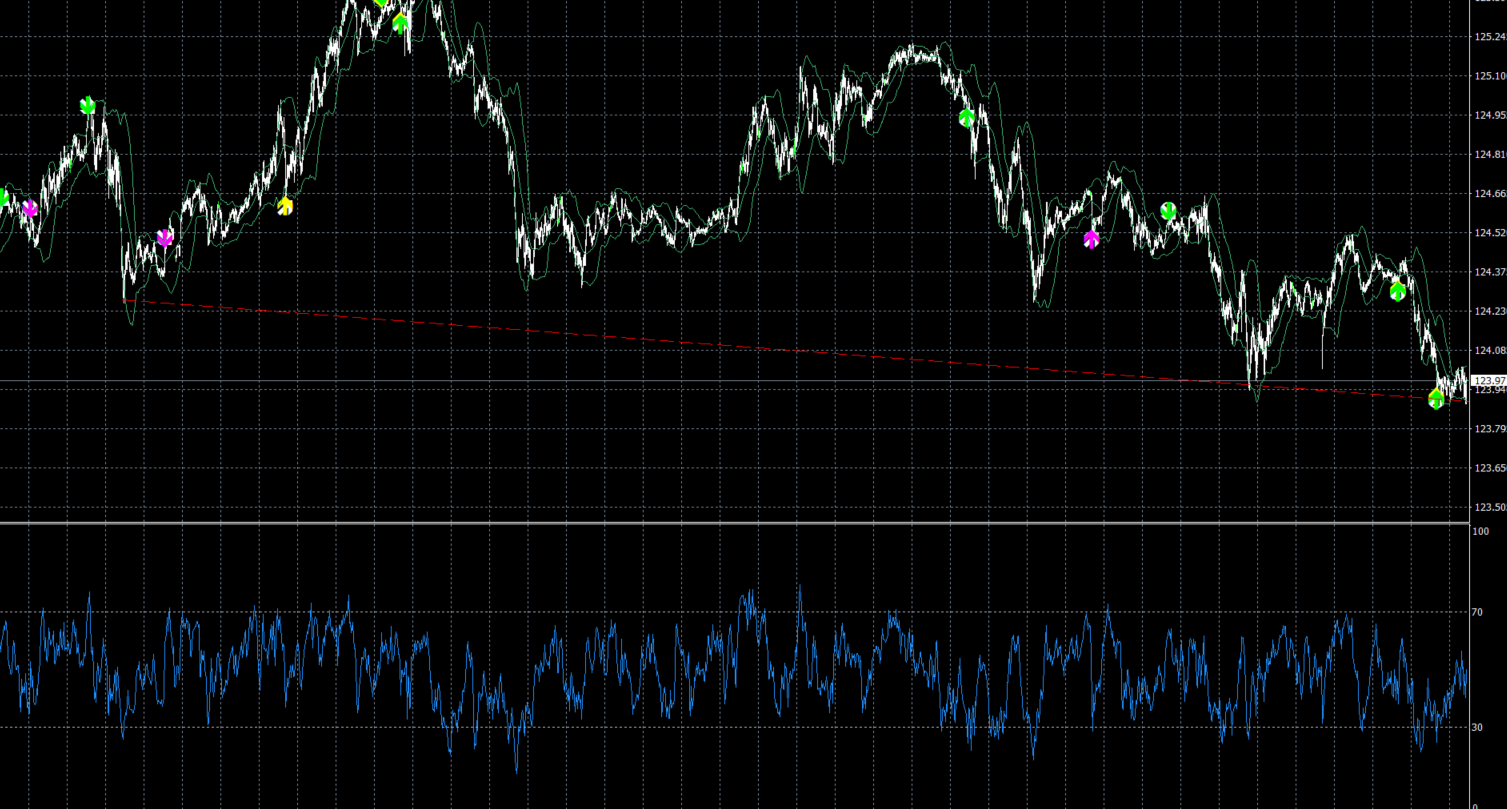The width and height of the screenshot is (1507, 809).
Task: Click the 70 level label on the oscillator scale
Action: click(x=1479, y=611)
